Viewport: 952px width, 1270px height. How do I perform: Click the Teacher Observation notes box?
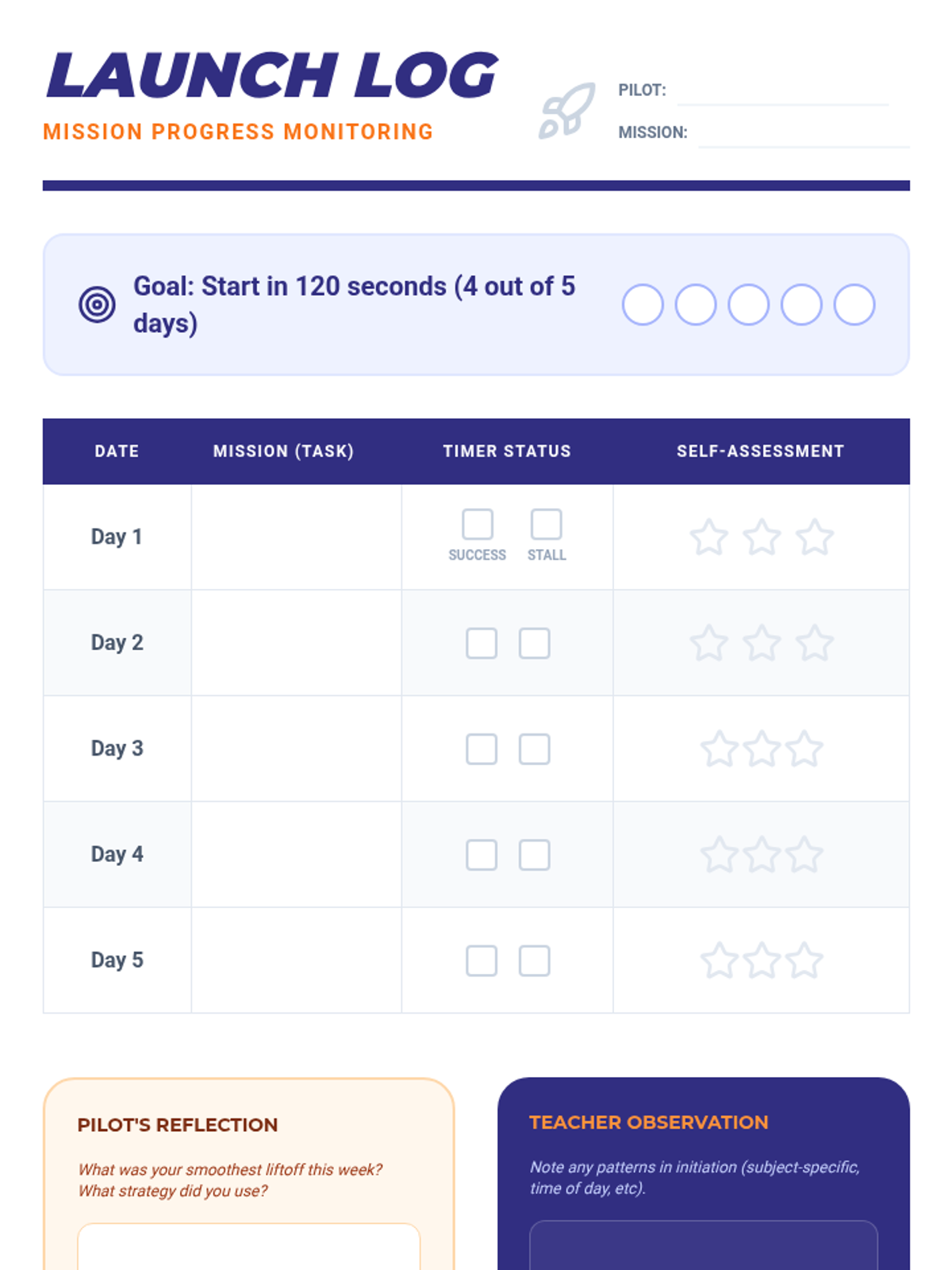703,1246
